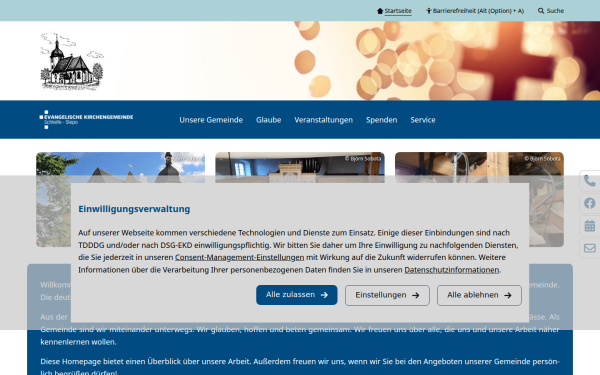Screen dimensions: 600x375
Task: Follow the Consent-Management-Einstellungen link
Action: tap(240, 258)
